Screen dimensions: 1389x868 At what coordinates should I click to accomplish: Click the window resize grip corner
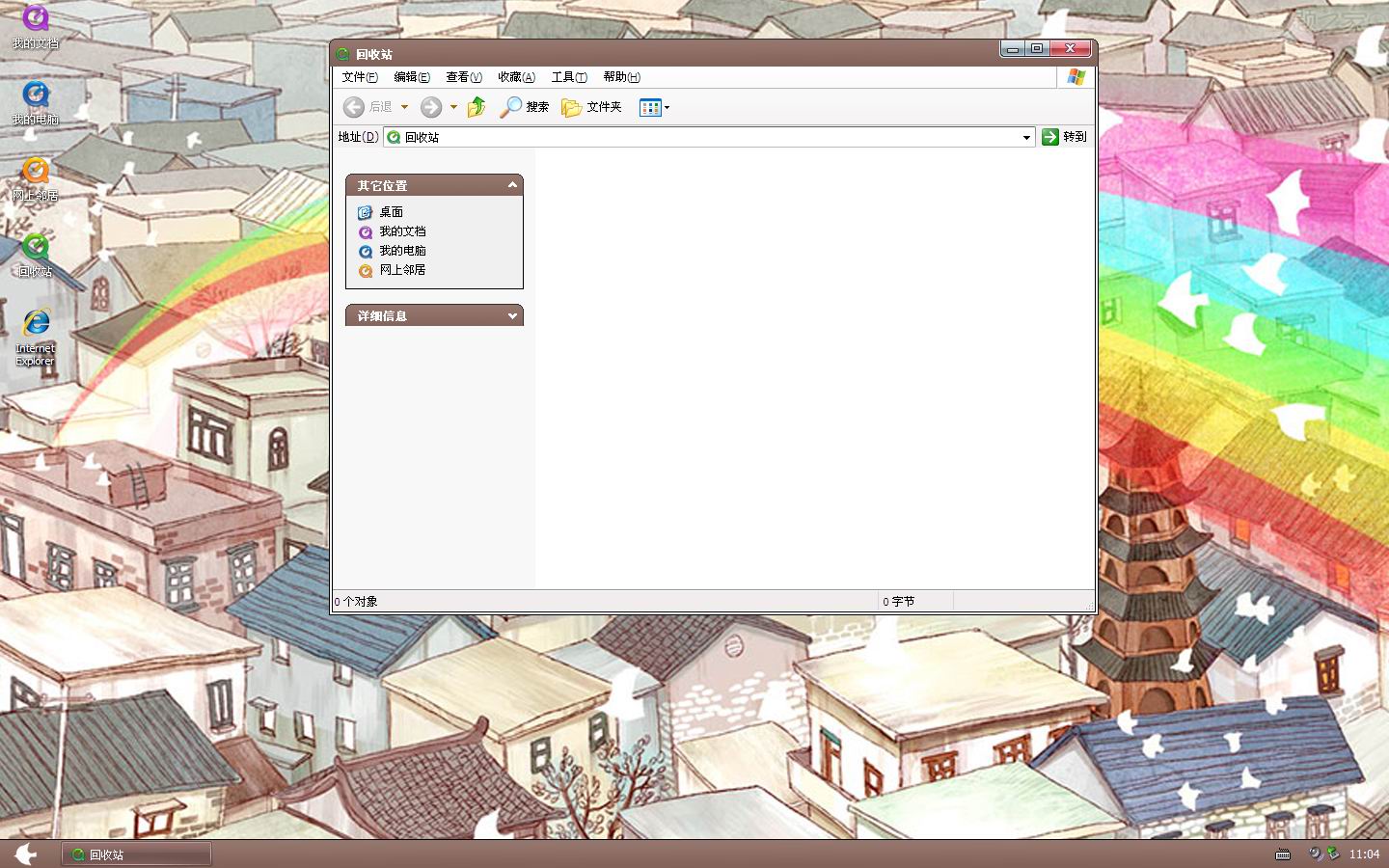pos(1090,606)
